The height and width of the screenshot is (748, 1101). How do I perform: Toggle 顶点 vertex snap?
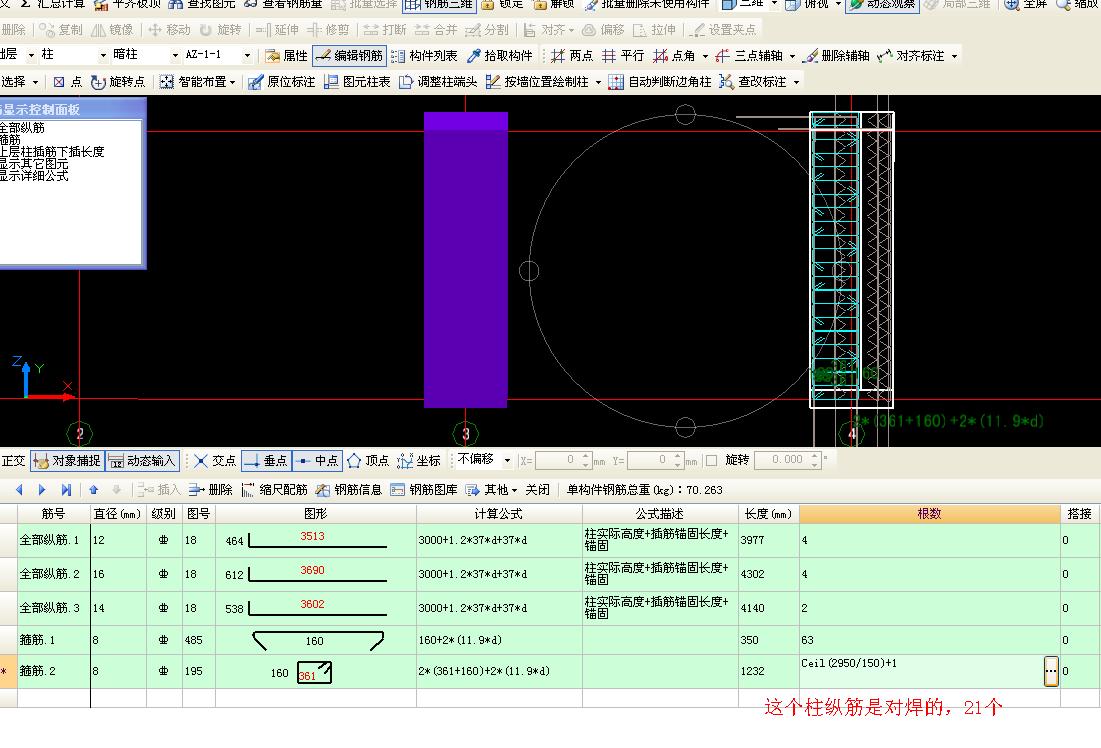(368, 461)
